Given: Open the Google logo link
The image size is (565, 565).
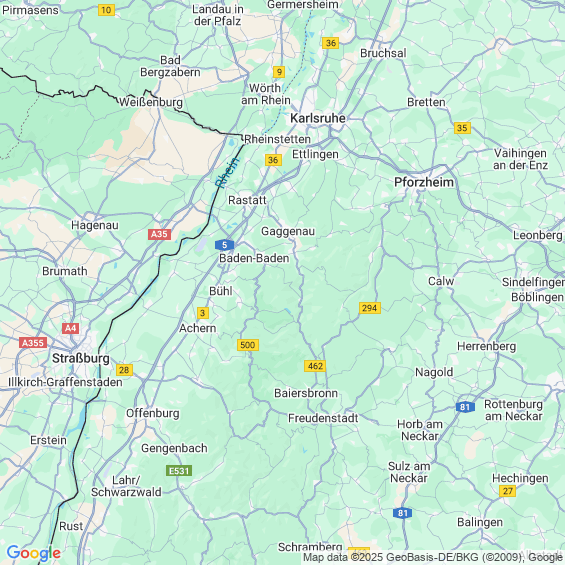Looking at the screenshot, I should point(34,553).
